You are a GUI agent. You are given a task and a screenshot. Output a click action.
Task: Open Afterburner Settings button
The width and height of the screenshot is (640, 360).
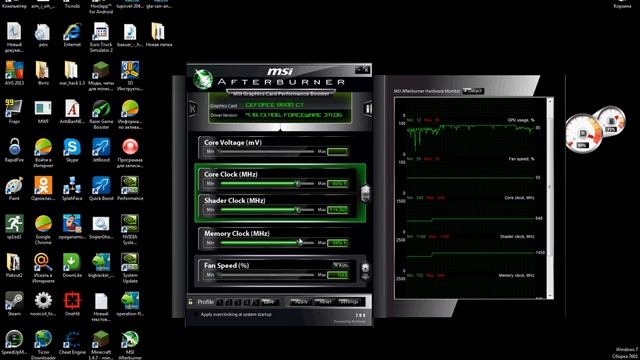349,302
